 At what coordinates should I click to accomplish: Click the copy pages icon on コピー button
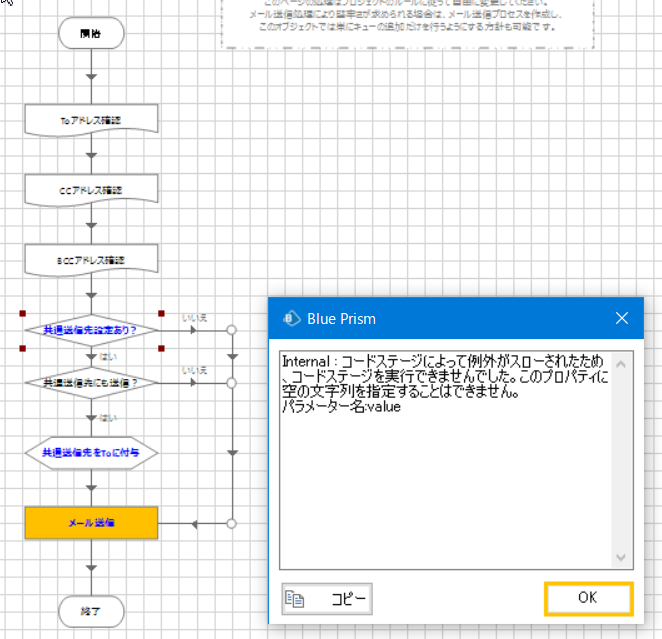295,598
